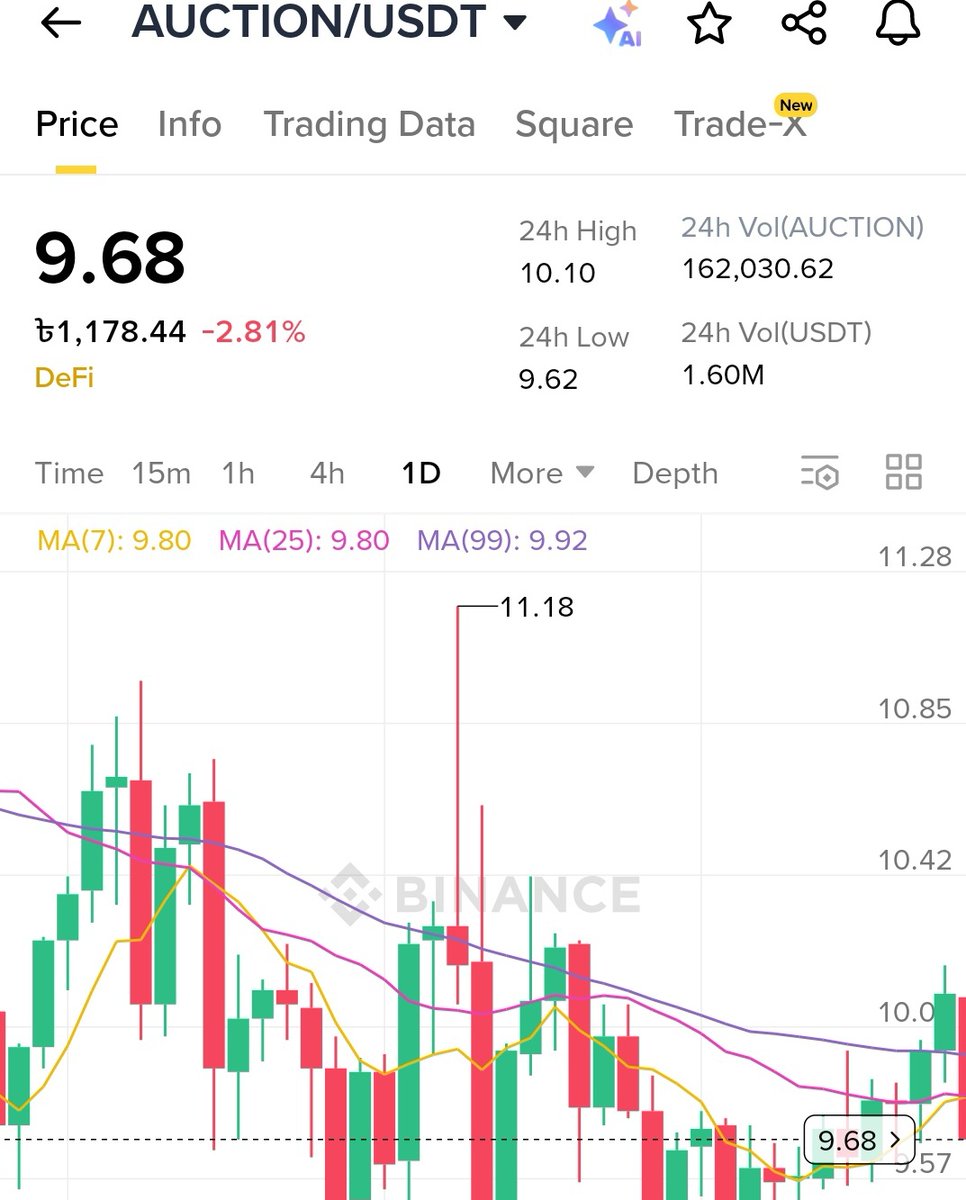Screen dimensions: 966x1200
Task: Tap the 10.85 price axis label
Action: 915,710
